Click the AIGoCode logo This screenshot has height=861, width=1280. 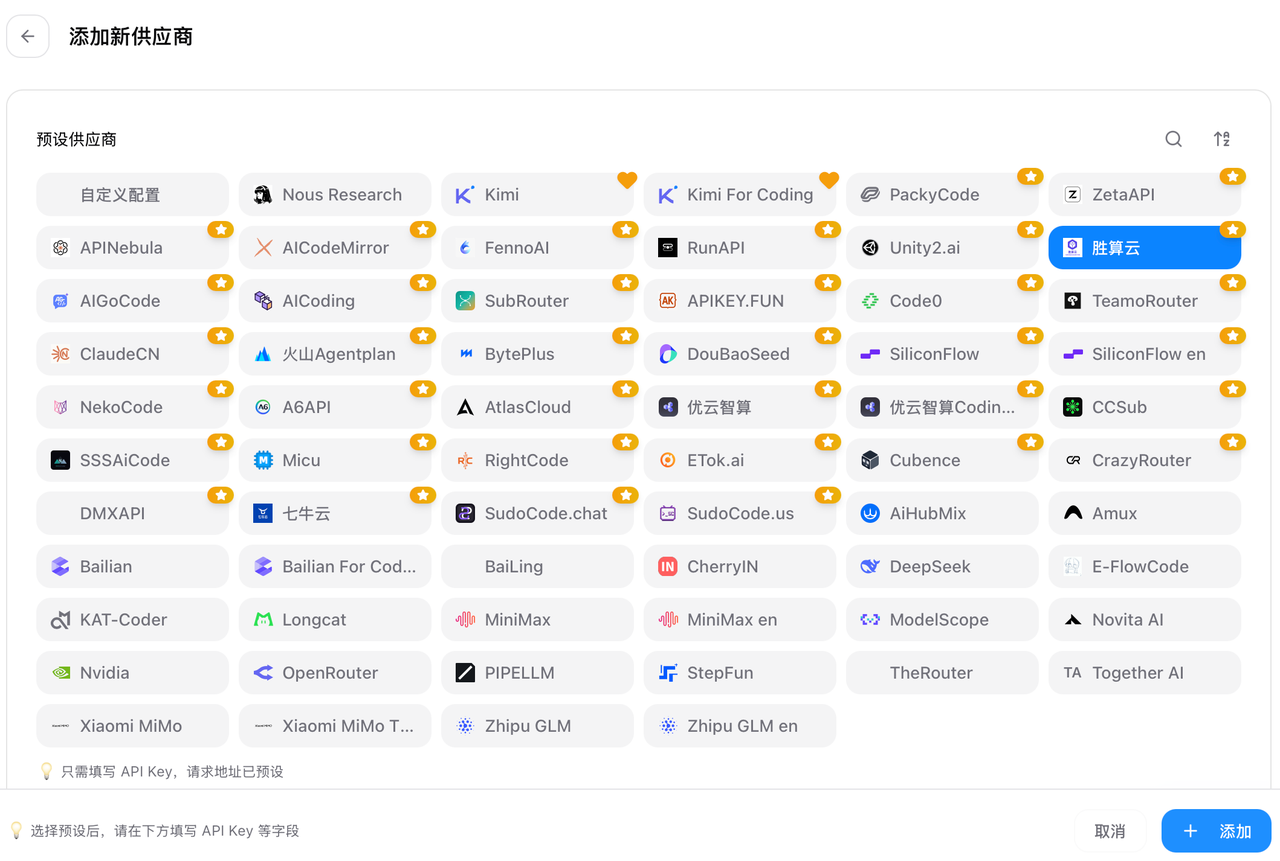(x=61, y=301)
